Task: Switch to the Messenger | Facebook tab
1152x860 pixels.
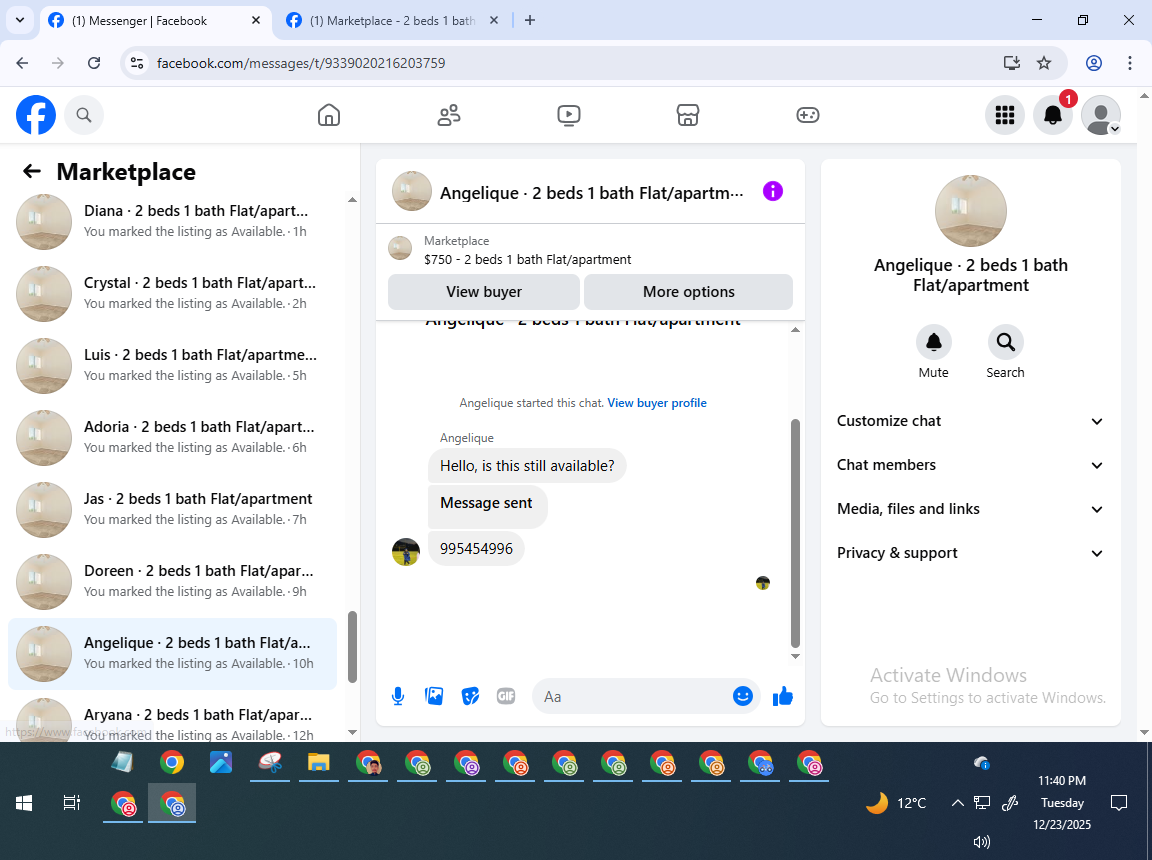Action: pyautogui.click(x=154, y=21)
